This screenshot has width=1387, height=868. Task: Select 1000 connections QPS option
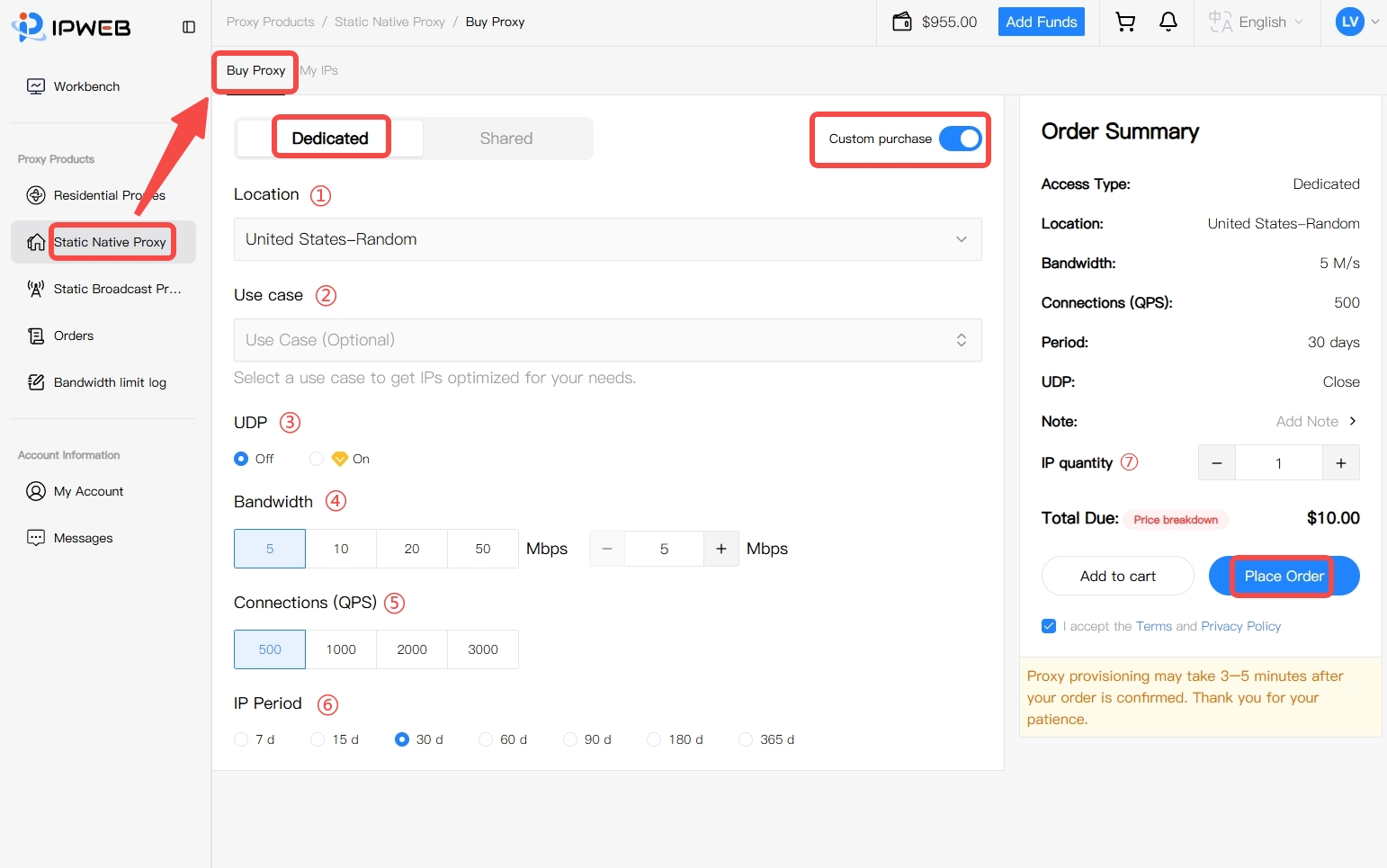341,649
